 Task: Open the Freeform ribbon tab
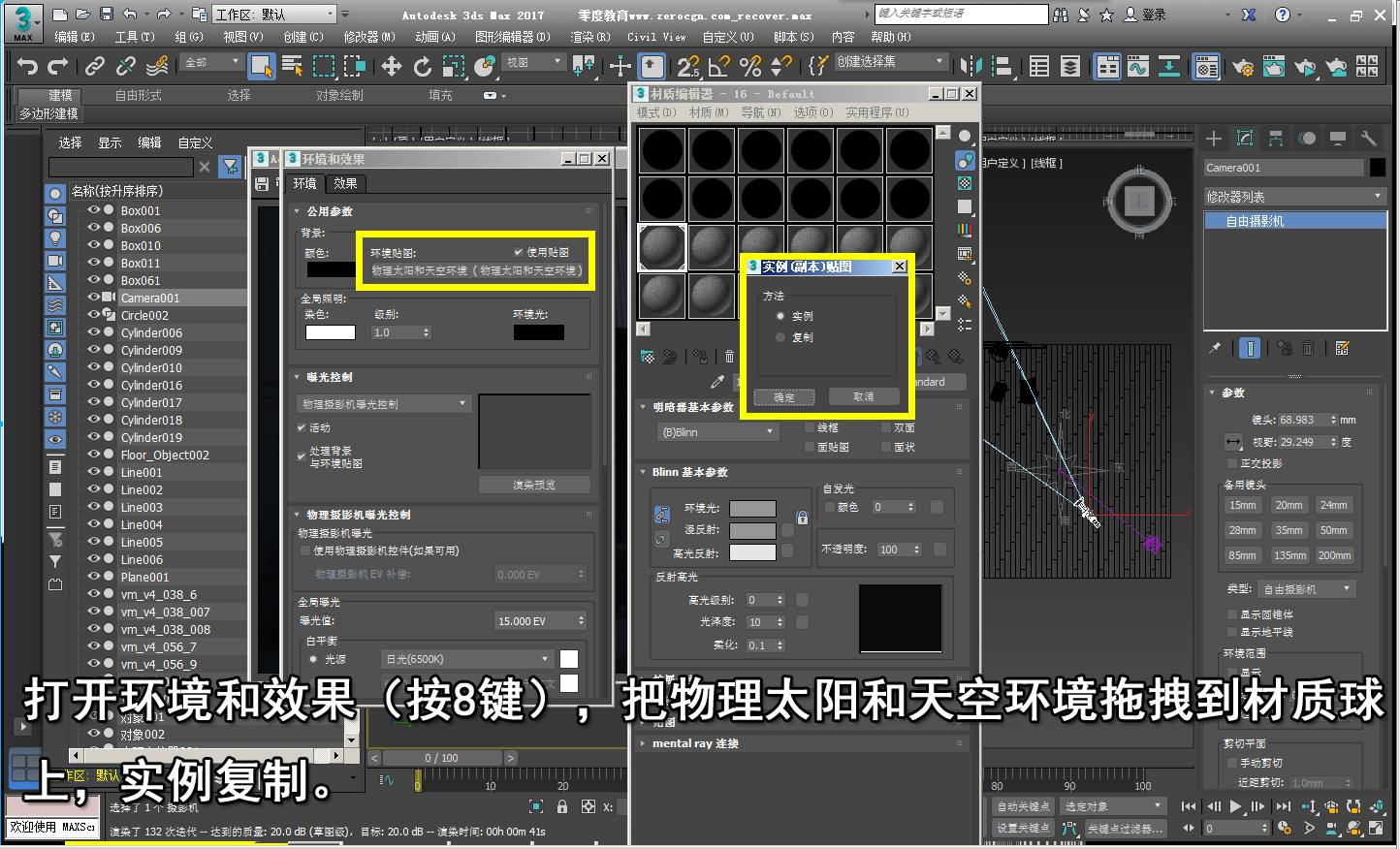(139, 95)
